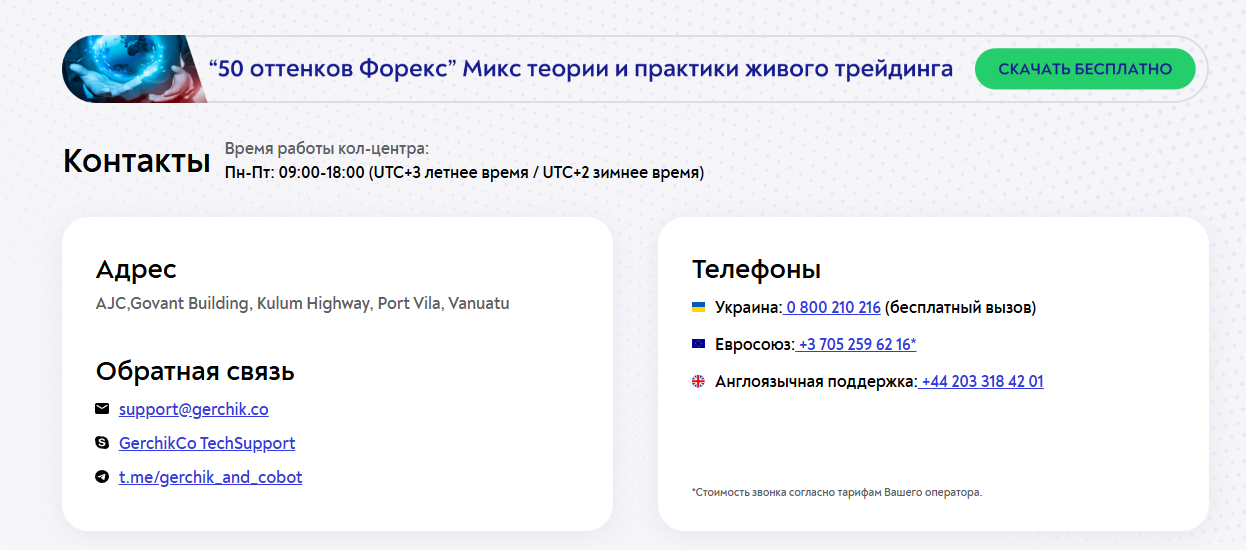This screenshot has height=550, width=1246.
Task: Click the call cost footnote text
Action: [836, 492]
